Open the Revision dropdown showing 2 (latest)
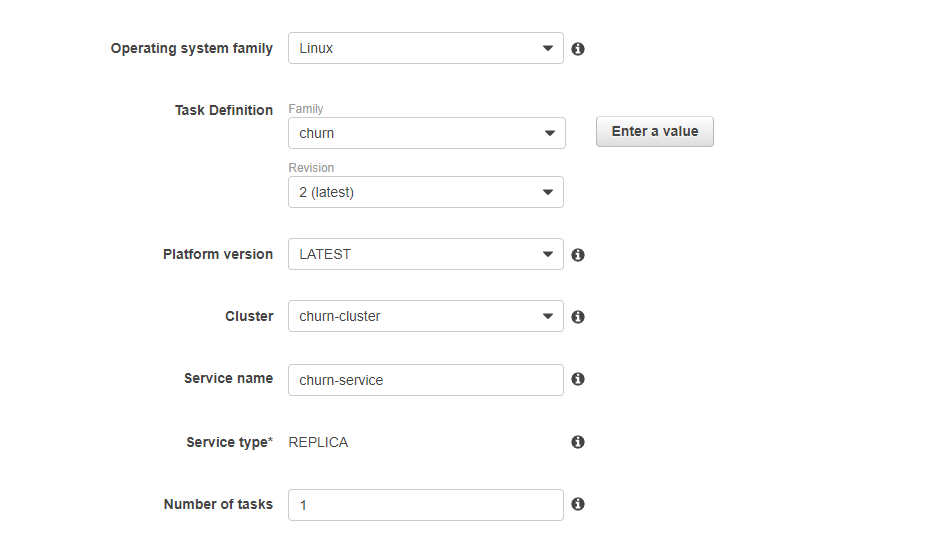The image size is (926, 537). coord(426,192)
